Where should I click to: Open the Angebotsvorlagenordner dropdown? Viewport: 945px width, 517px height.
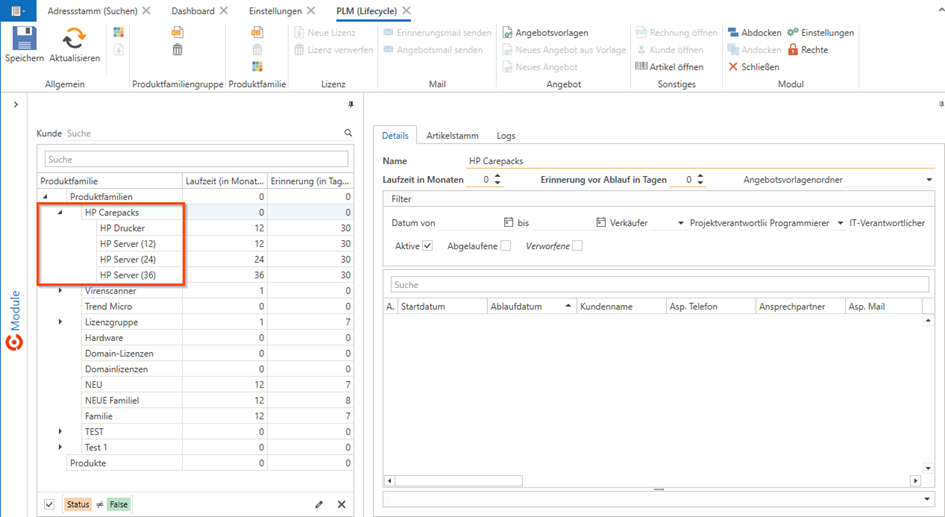(929, 180)
